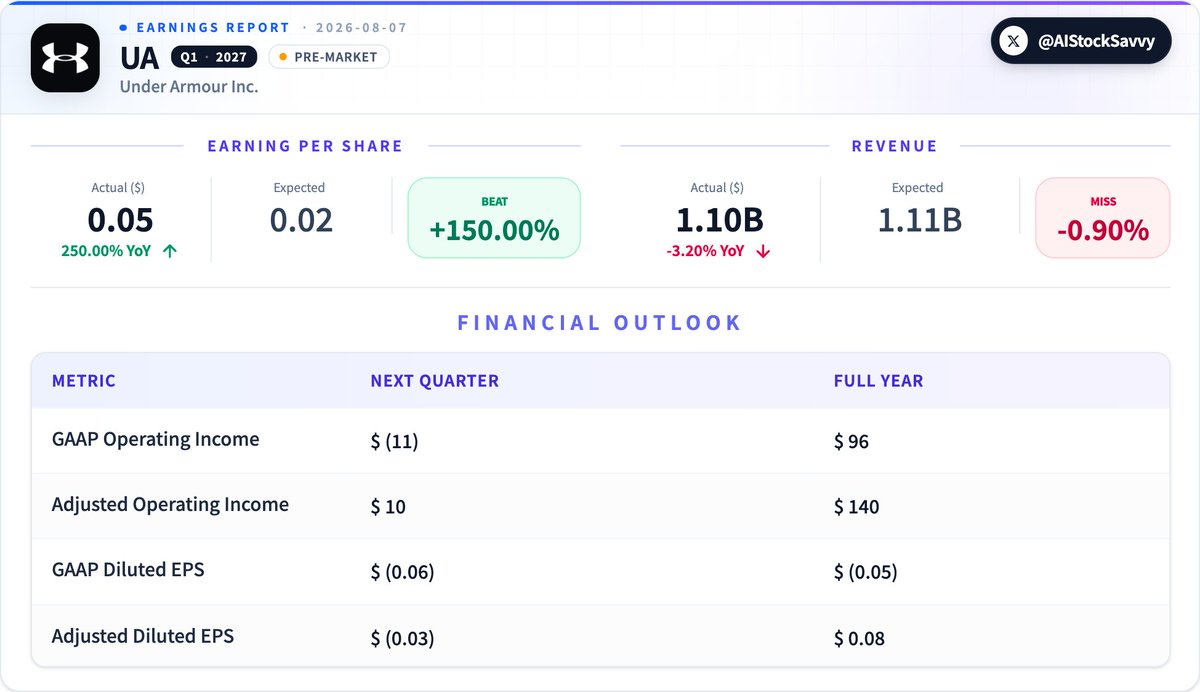Select the Adjusted Diluted EPS row label
This screenshot has height=692, width=1200.
click(143, 636)
